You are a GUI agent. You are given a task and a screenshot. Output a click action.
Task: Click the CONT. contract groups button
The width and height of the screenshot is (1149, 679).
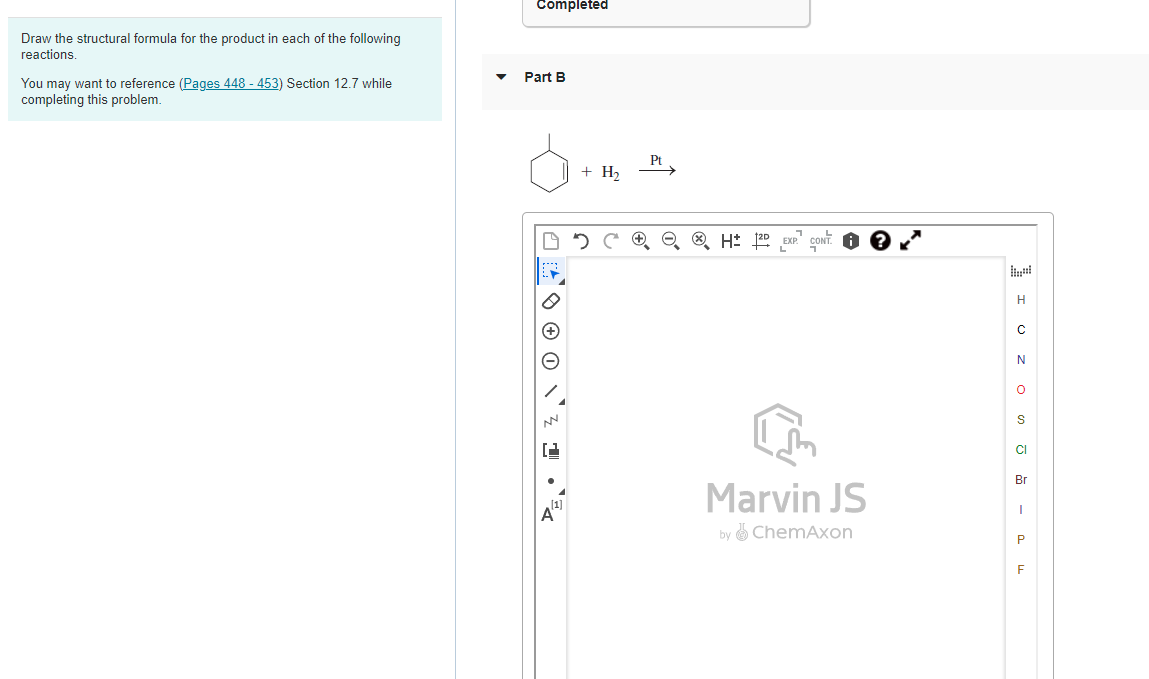coord(821,241)
